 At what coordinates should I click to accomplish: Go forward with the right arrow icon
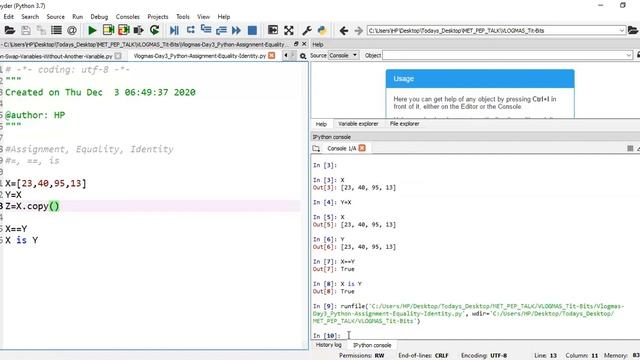pos(358,31)
